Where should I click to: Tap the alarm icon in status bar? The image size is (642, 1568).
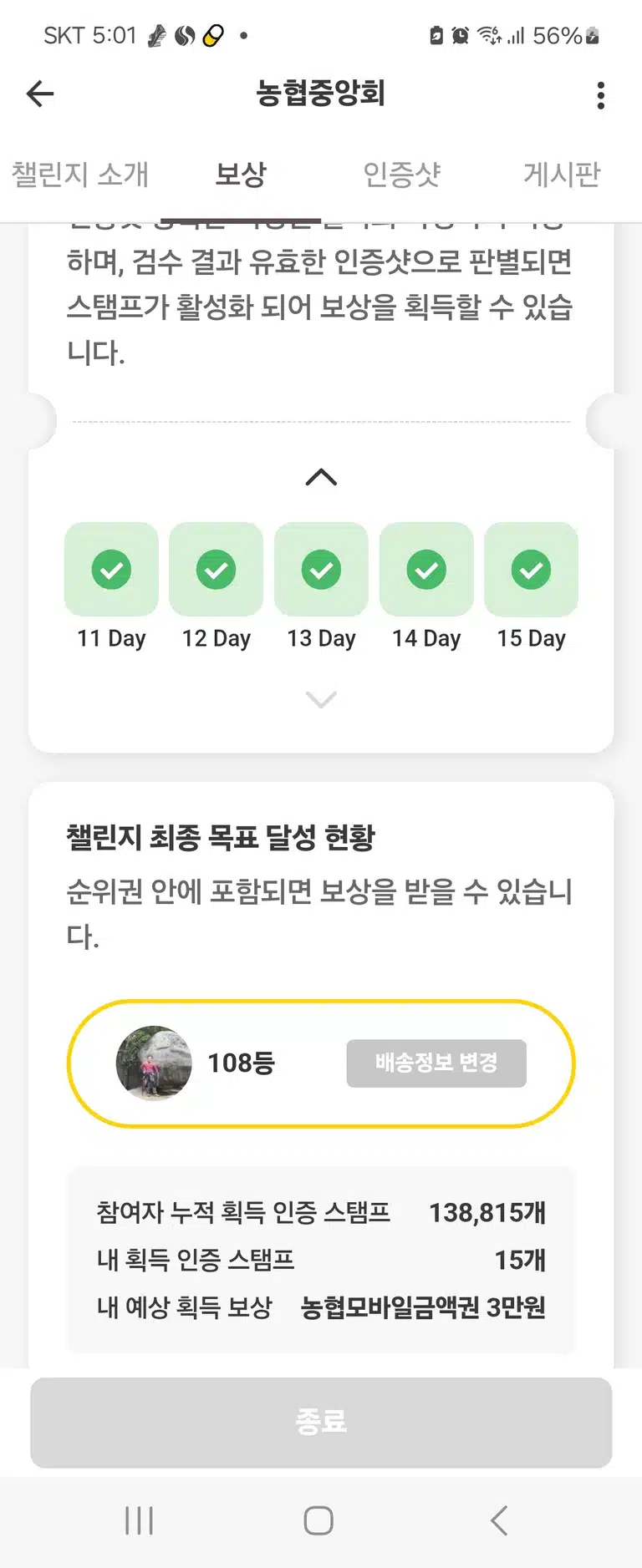coord(460,35)
